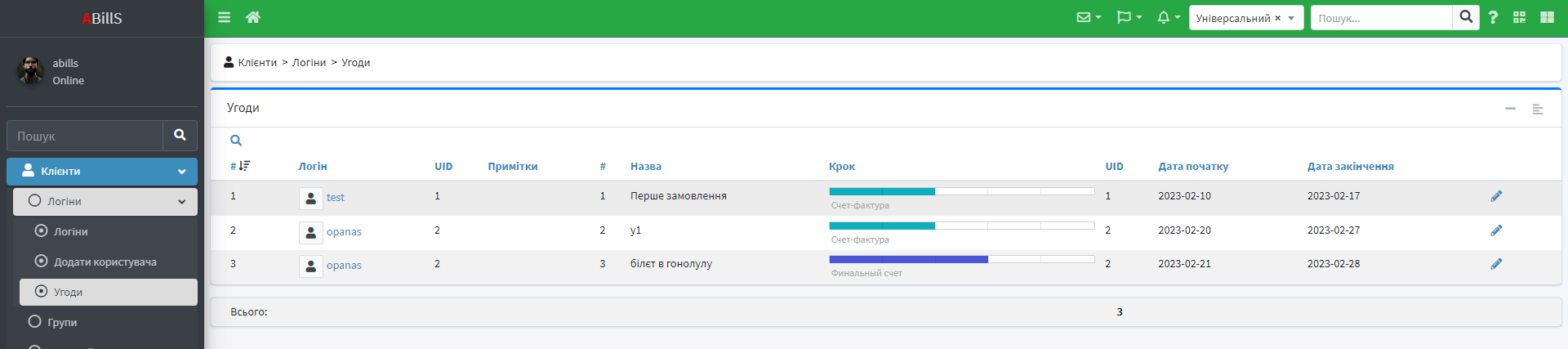Click the progress bar for білет в гонолулу
The image size is (1568, 349).
tap(961, 259)
